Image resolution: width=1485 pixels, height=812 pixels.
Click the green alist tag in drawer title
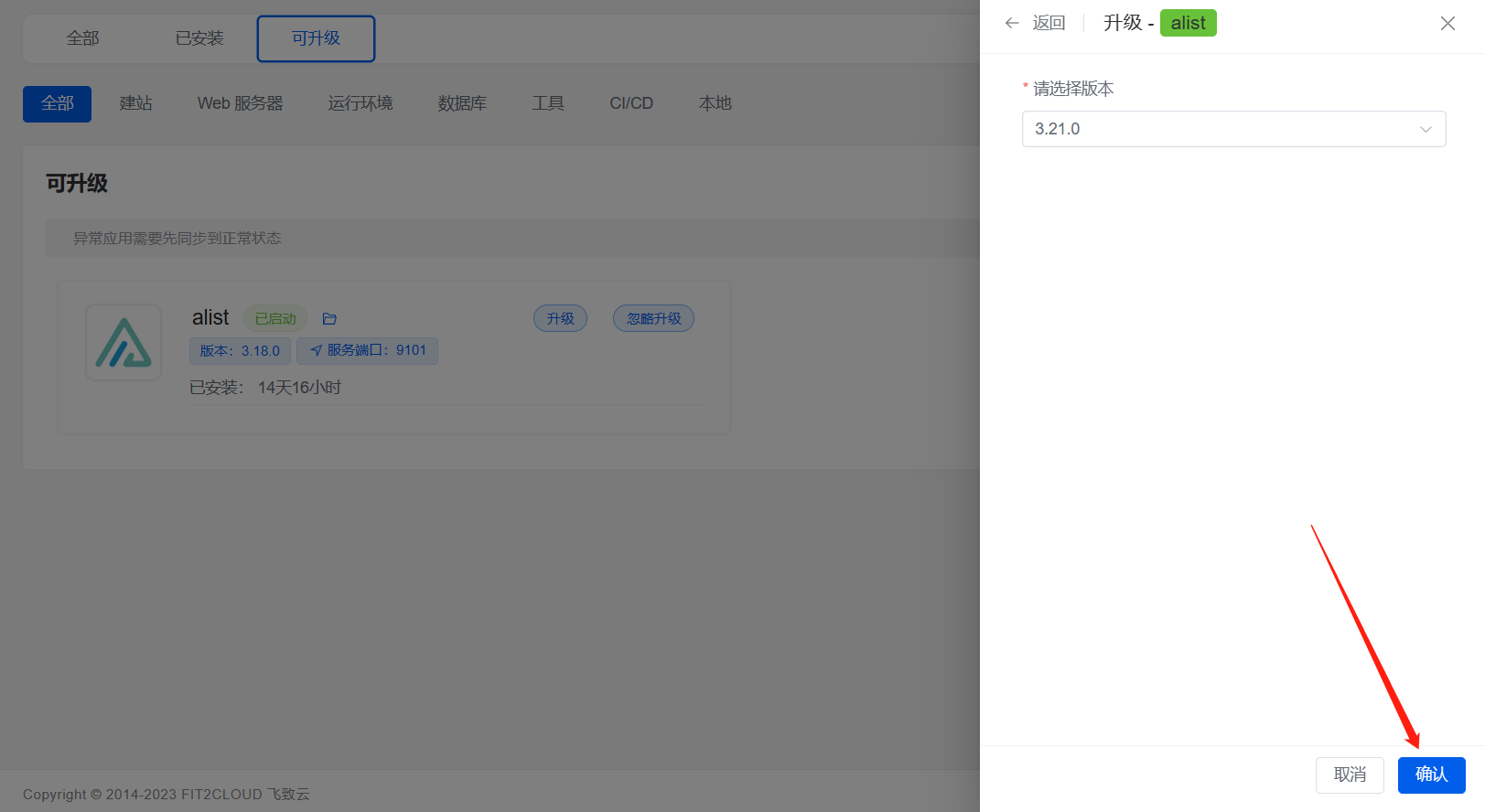coord(1188,23)
